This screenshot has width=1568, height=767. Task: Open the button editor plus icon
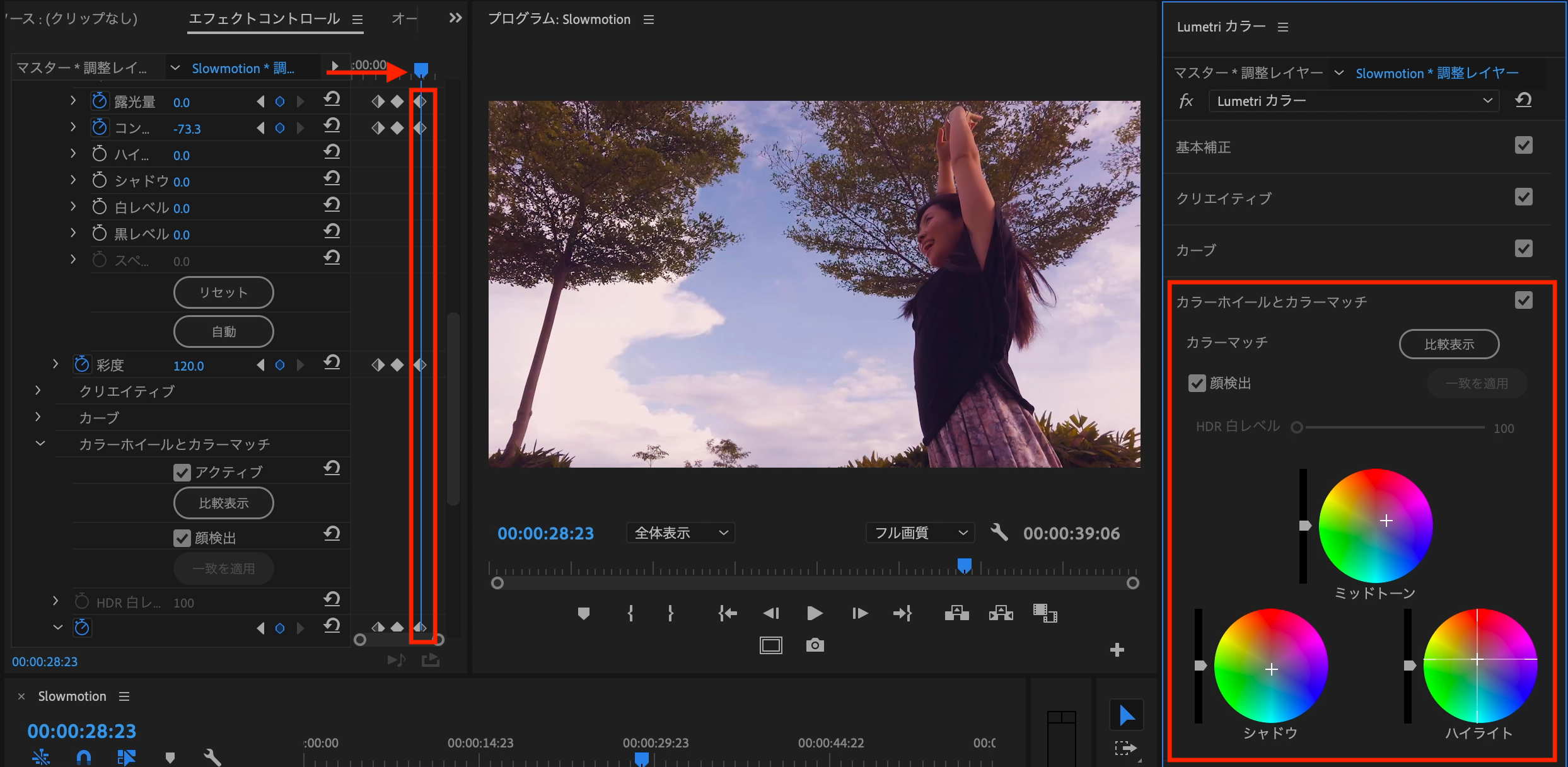tap(1117, 650)
